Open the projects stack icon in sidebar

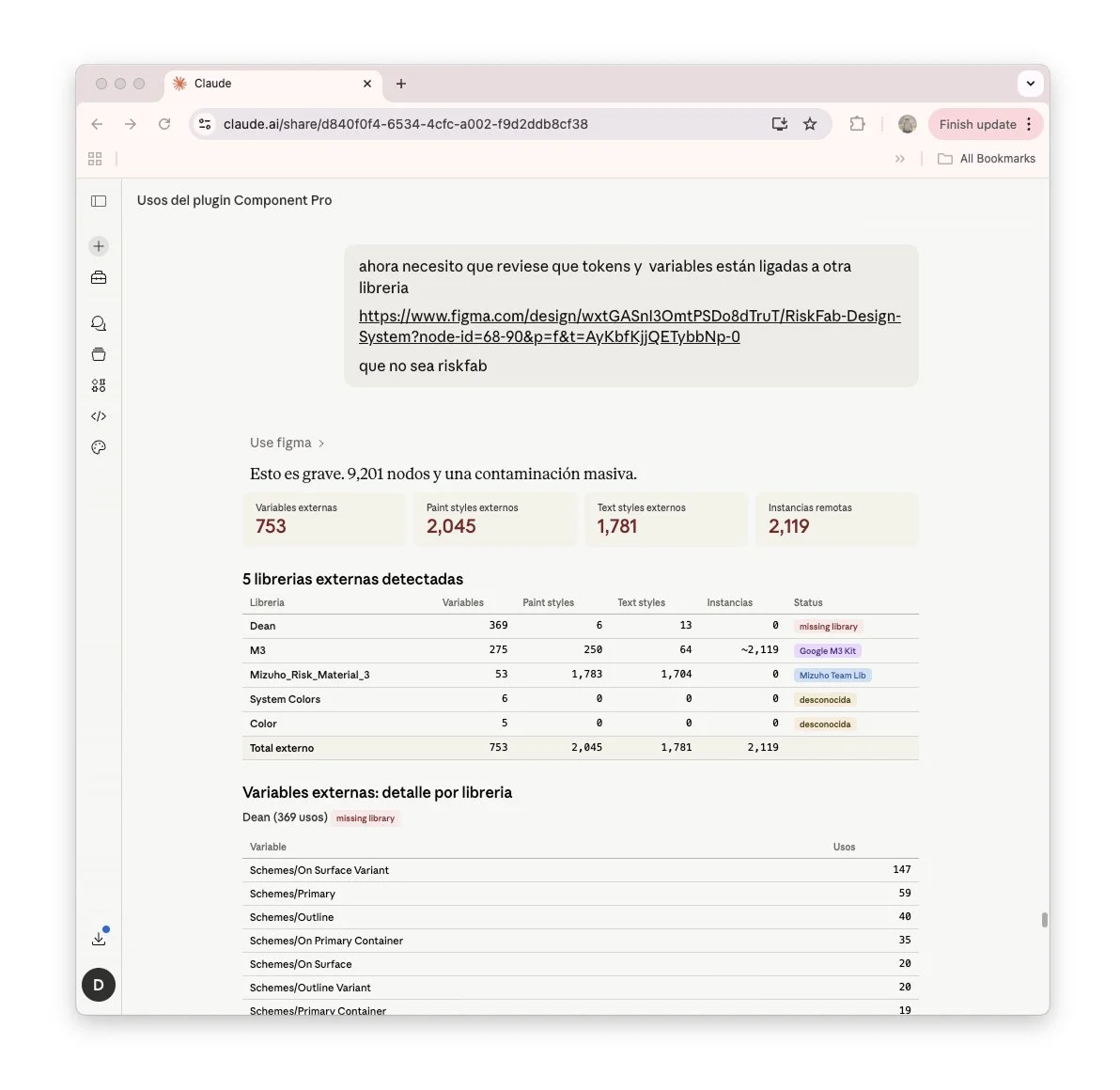(99, 354)
